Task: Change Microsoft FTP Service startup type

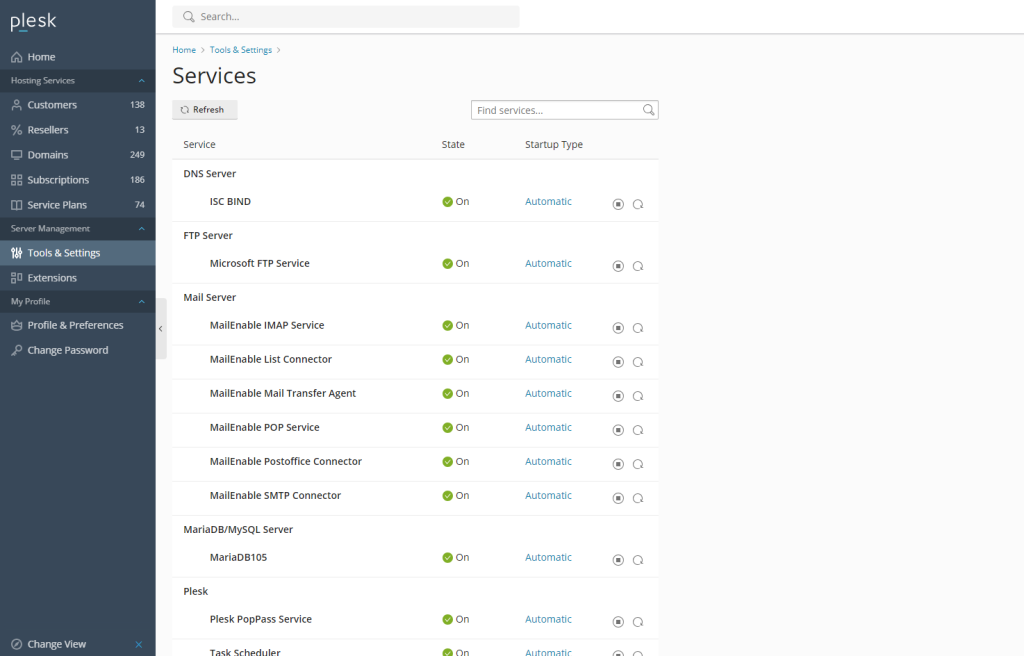Action: [548, 263]
